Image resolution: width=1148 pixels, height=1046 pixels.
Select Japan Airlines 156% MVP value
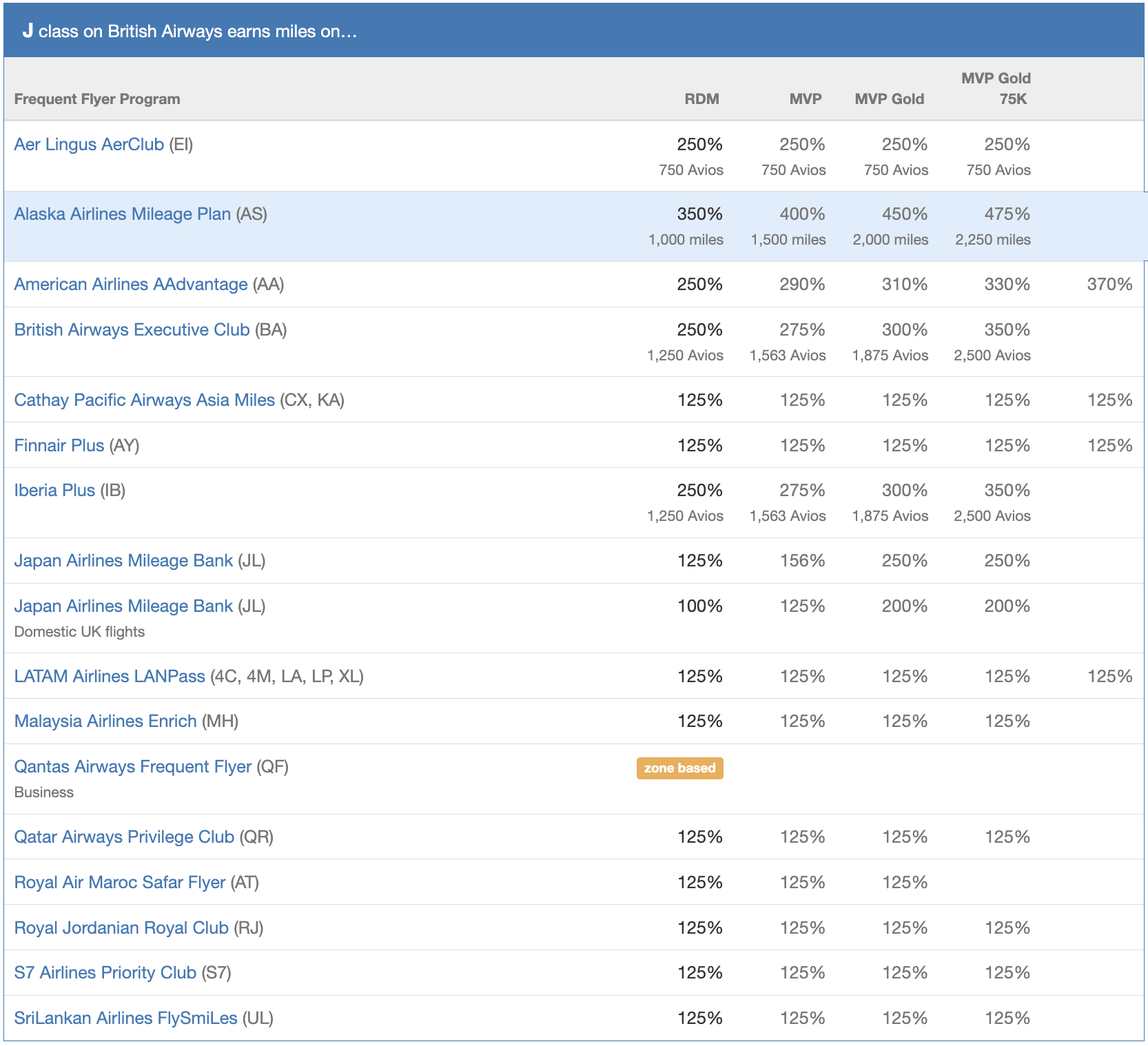(x=803, y=561)
